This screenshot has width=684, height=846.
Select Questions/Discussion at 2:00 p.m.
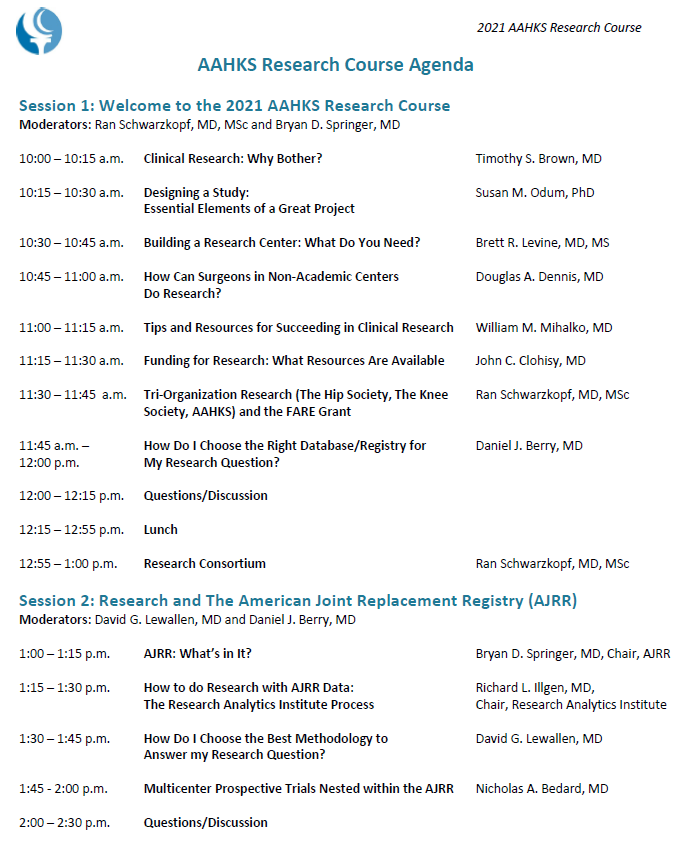click(206, 823)
